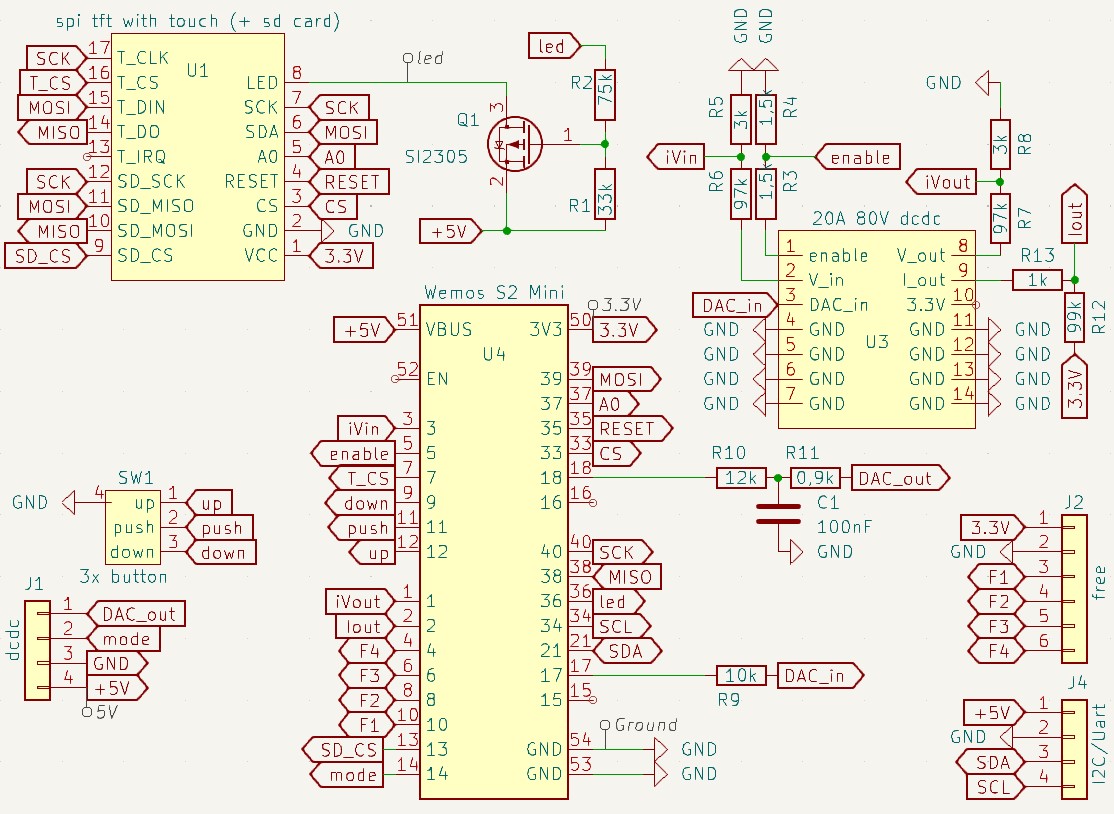Select resistor R9 10k symbol
The width and height of the screenshot is (1114, 814).
(741, 675)
